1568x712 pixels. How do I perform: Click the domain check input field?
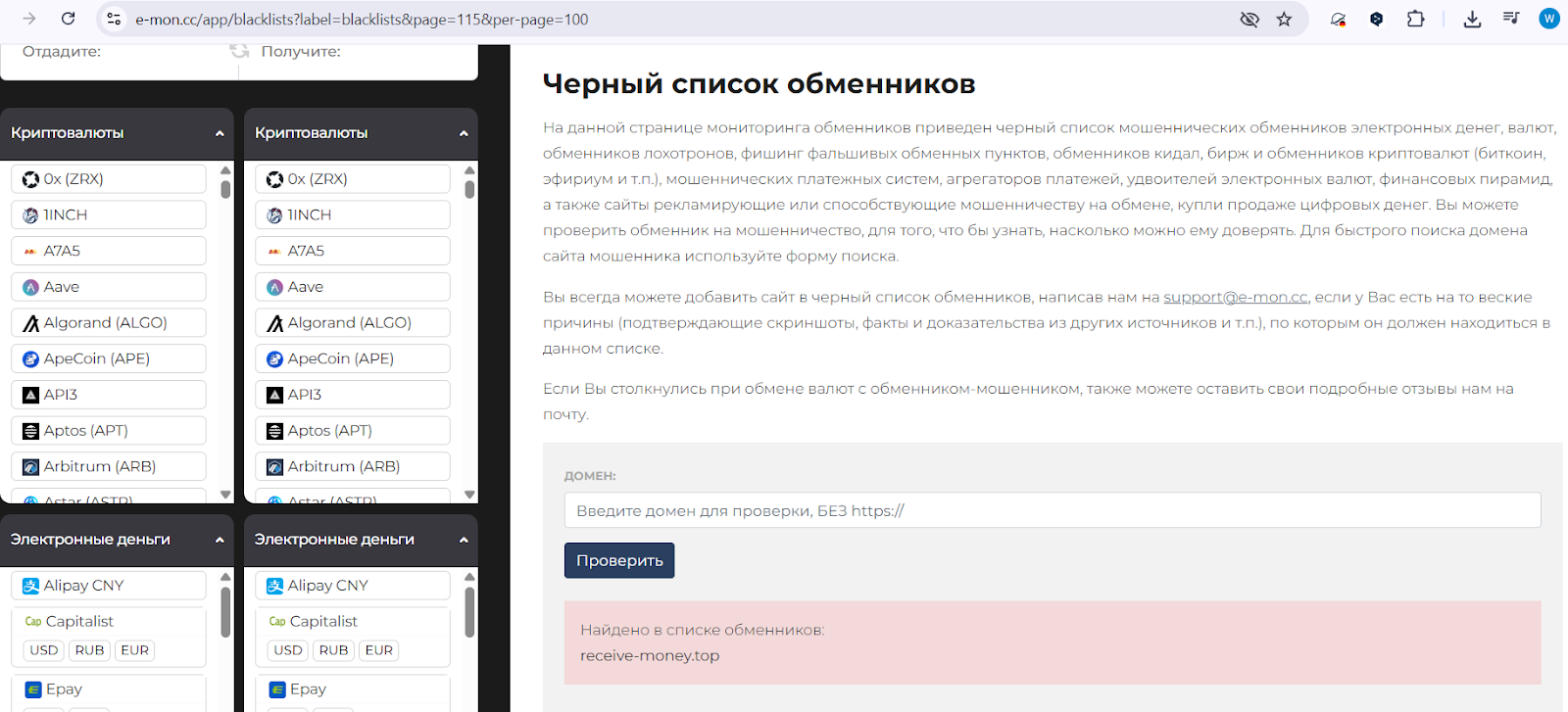pos(1052,510)
